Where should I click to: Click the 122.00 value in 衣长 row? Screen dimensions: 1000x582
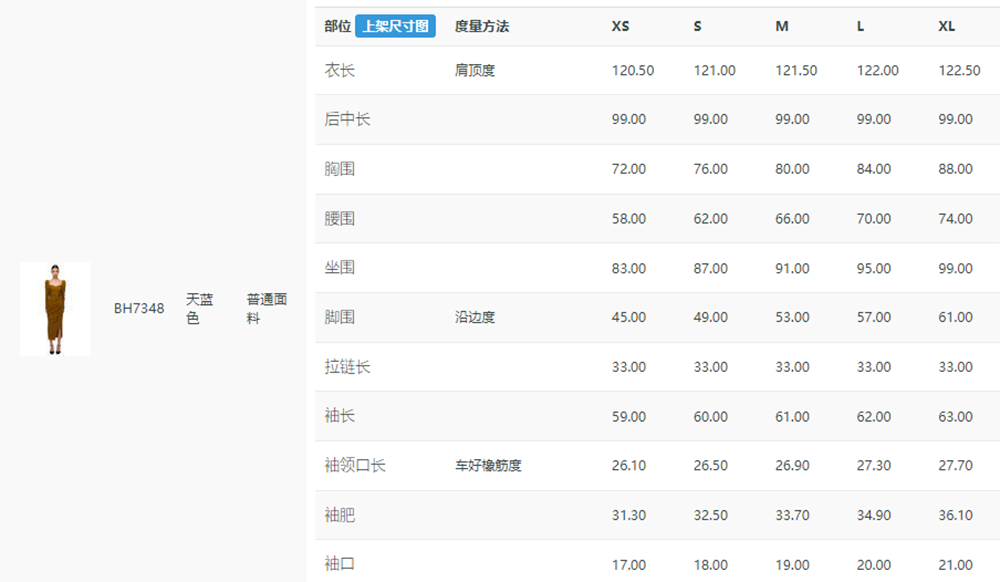tap(878, 70)
